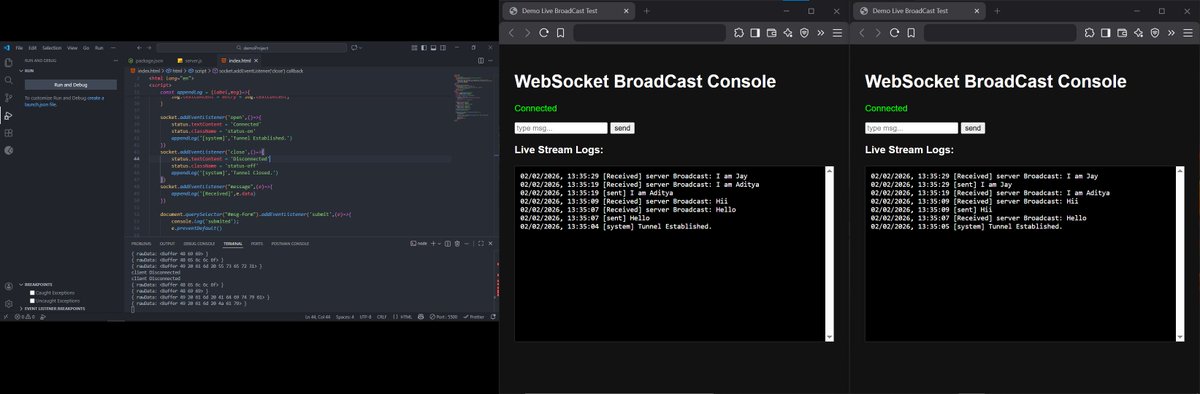Select the index.html editor tab

click(x=240, y=61)
